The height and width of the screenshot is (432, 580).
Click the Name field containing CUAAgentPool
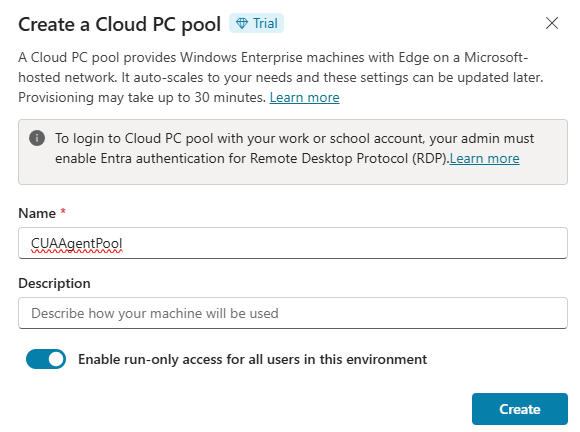(x=293, y=243)
